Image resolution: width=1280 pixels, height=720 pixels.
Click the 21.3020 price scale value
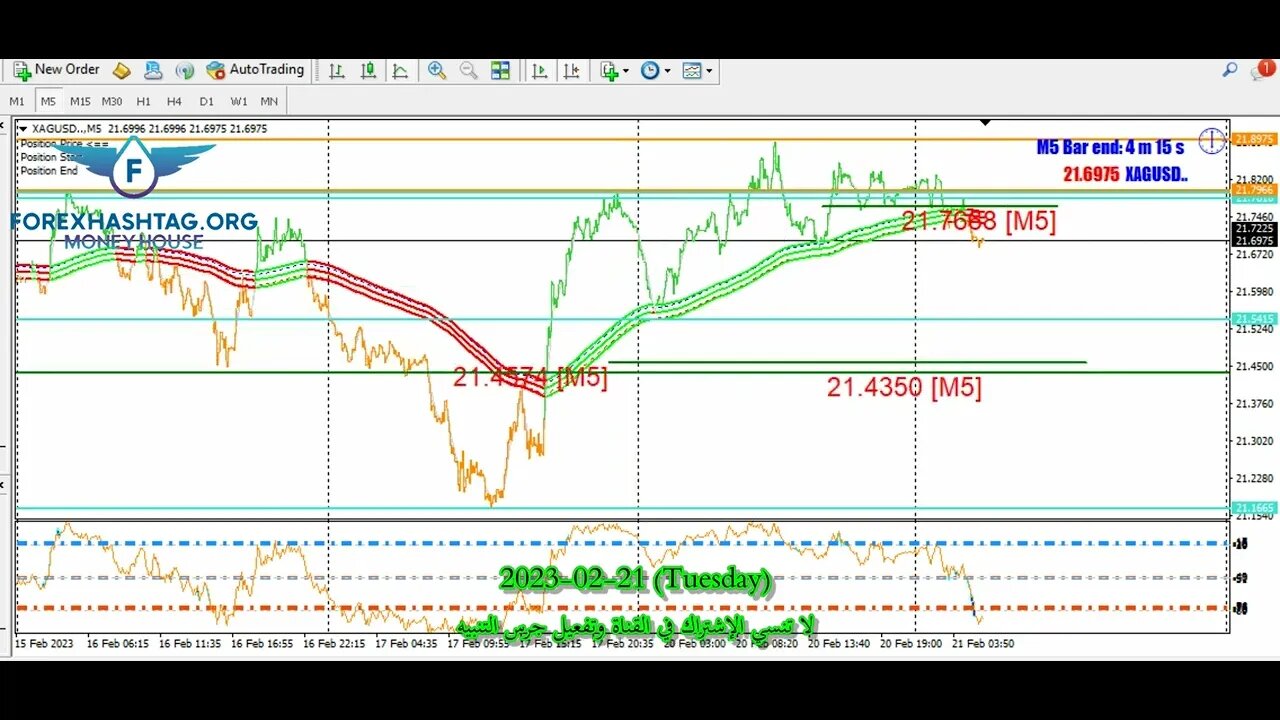(1253, 441)
